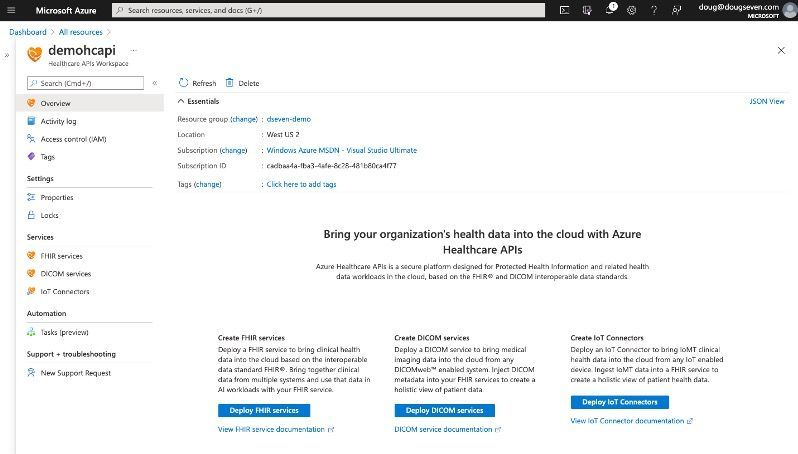The image size is (798, 454).
Task: Open the feedback icon in the top bar
Action: (x=676, y=10)
